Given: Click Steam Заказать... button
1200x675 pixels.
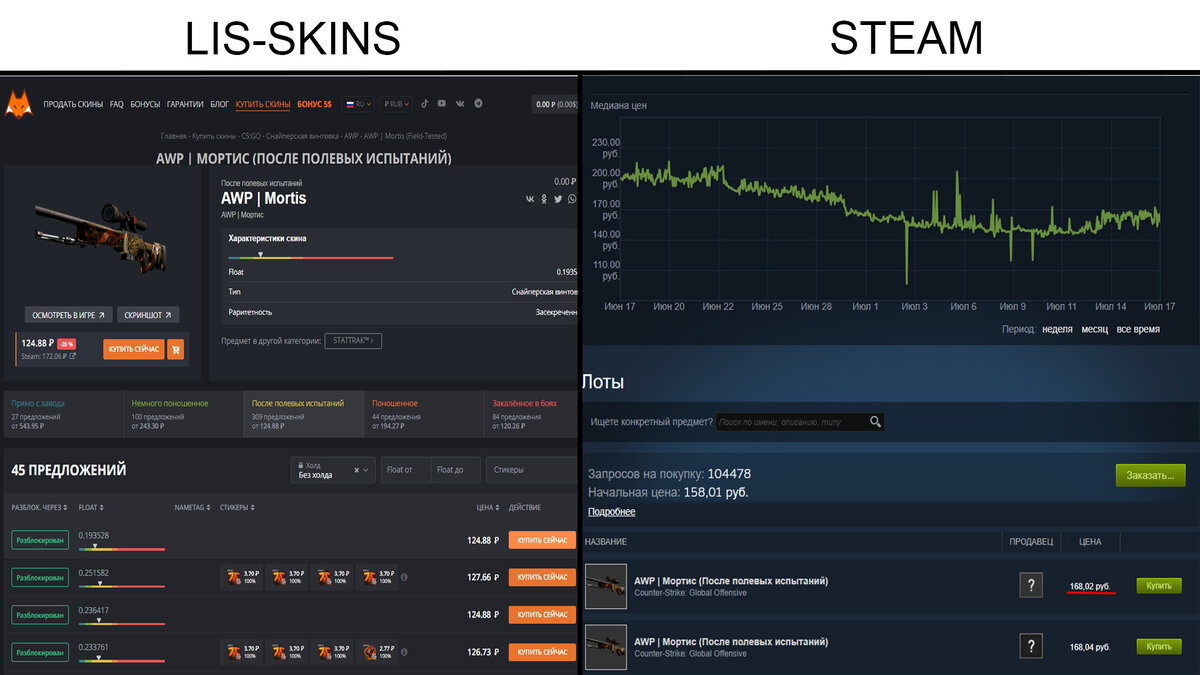Looking at the screenshot, I should [x=1150, y=475].
